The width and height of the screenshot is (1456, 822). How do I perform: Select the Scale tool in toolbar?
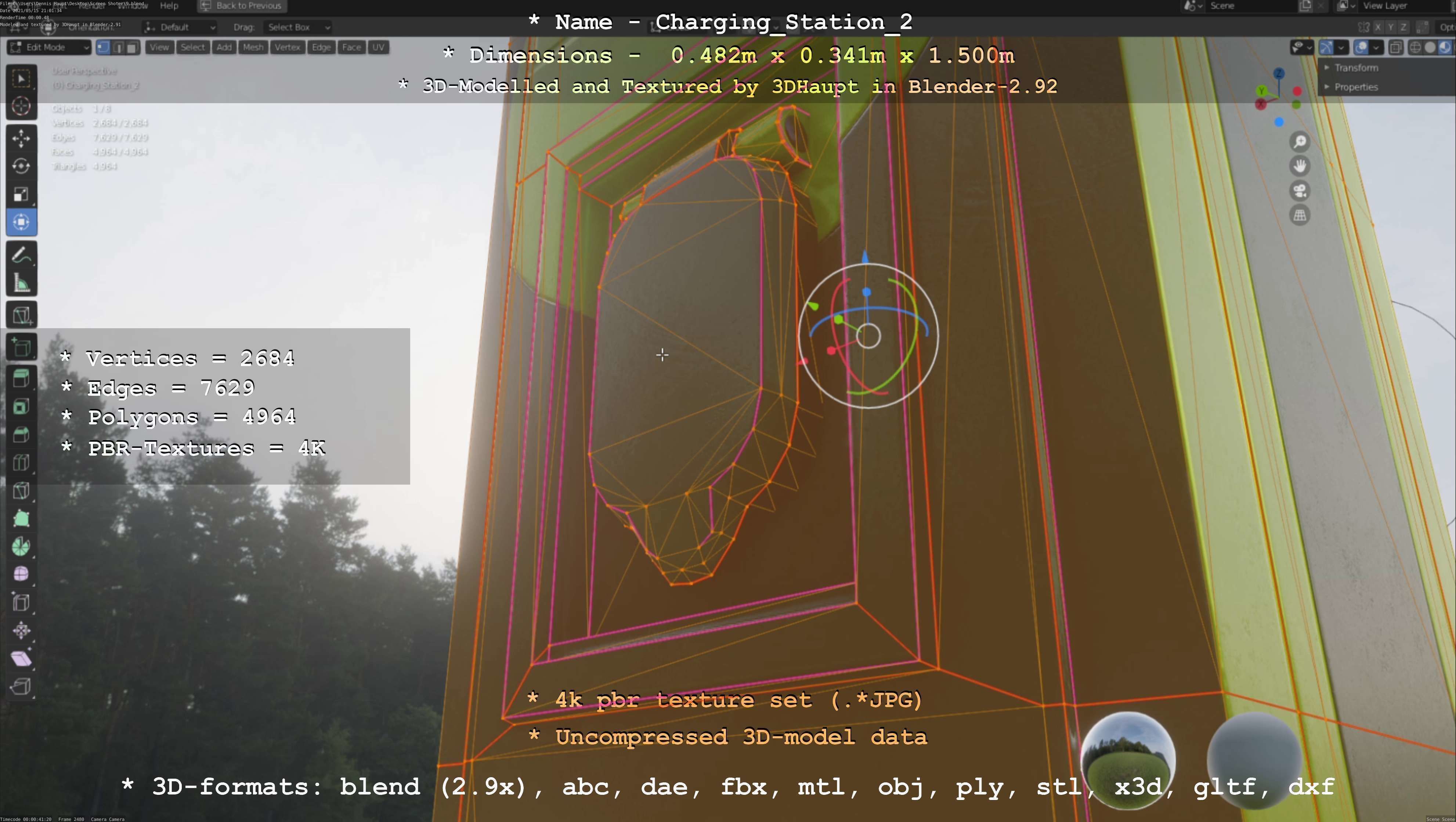coord(21,194)
